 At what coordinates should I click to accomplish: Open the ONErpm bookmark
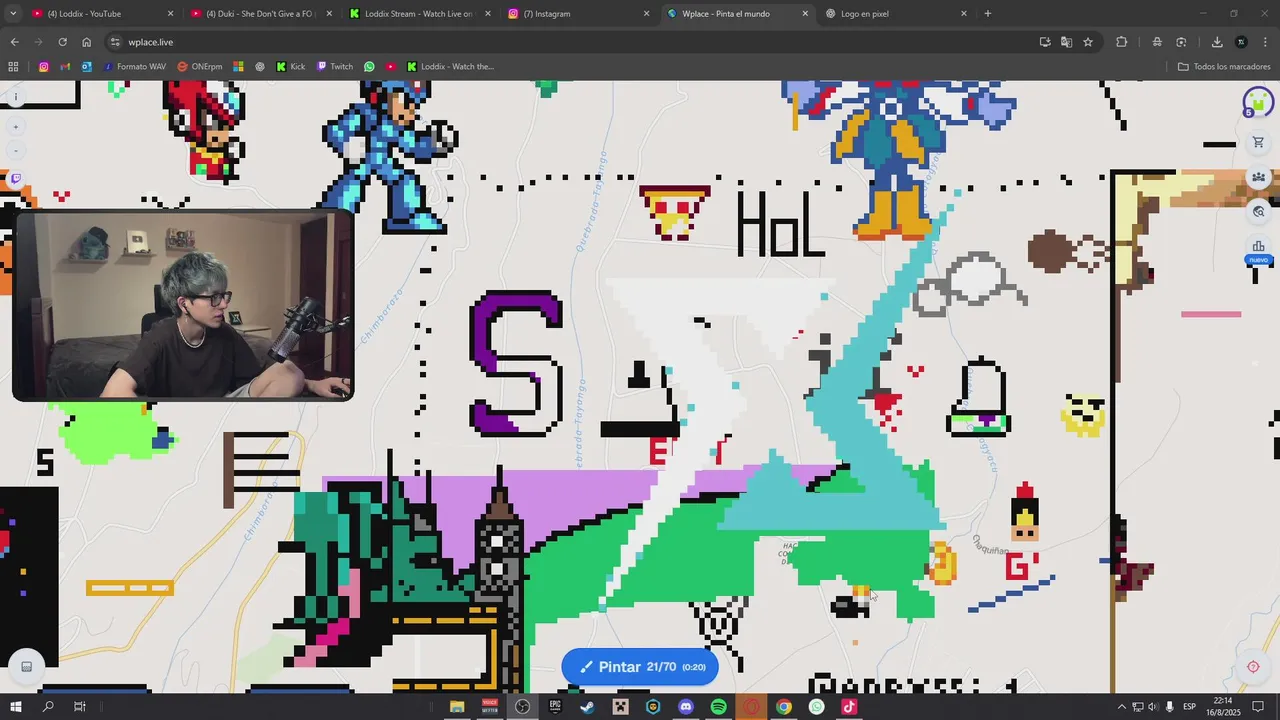(x=200, y=67)
